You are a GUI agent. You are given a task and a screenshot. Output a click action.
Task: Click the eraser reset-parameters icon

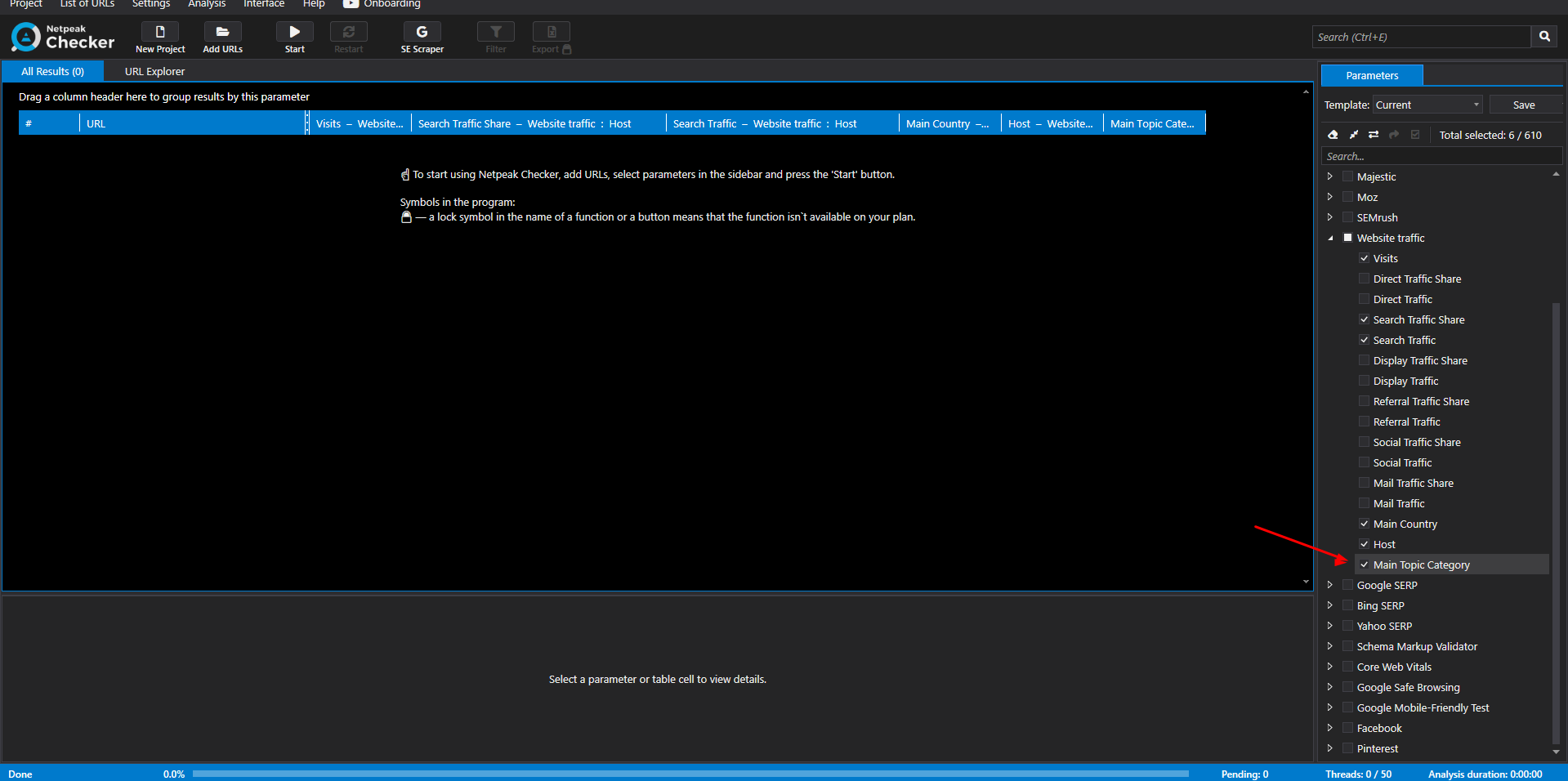click(1333, 135)
